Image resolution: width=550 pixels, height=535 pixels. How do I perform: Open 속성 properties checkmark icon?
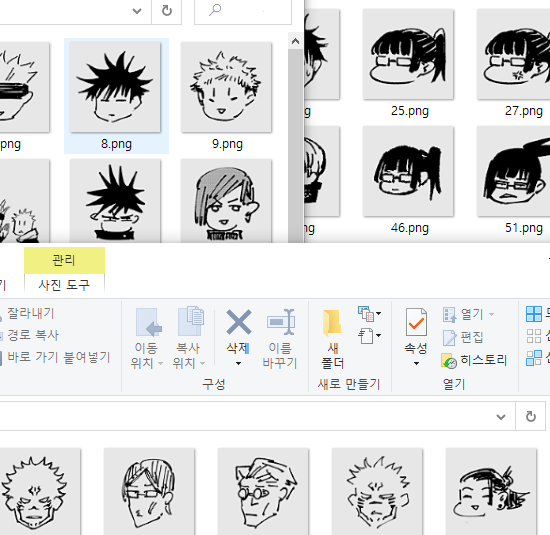coord(416,322)
